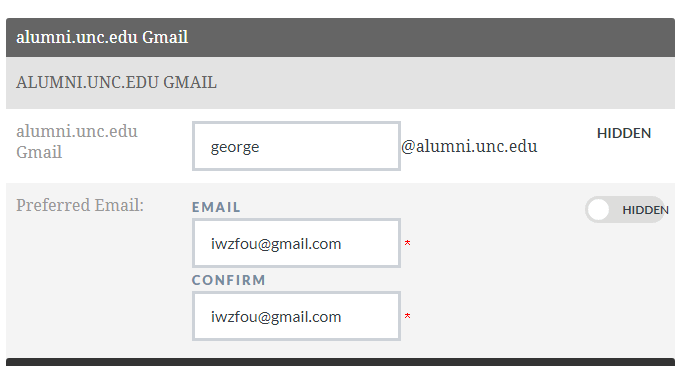Expand the next dark section bar at the bottom

click(340, 362)
